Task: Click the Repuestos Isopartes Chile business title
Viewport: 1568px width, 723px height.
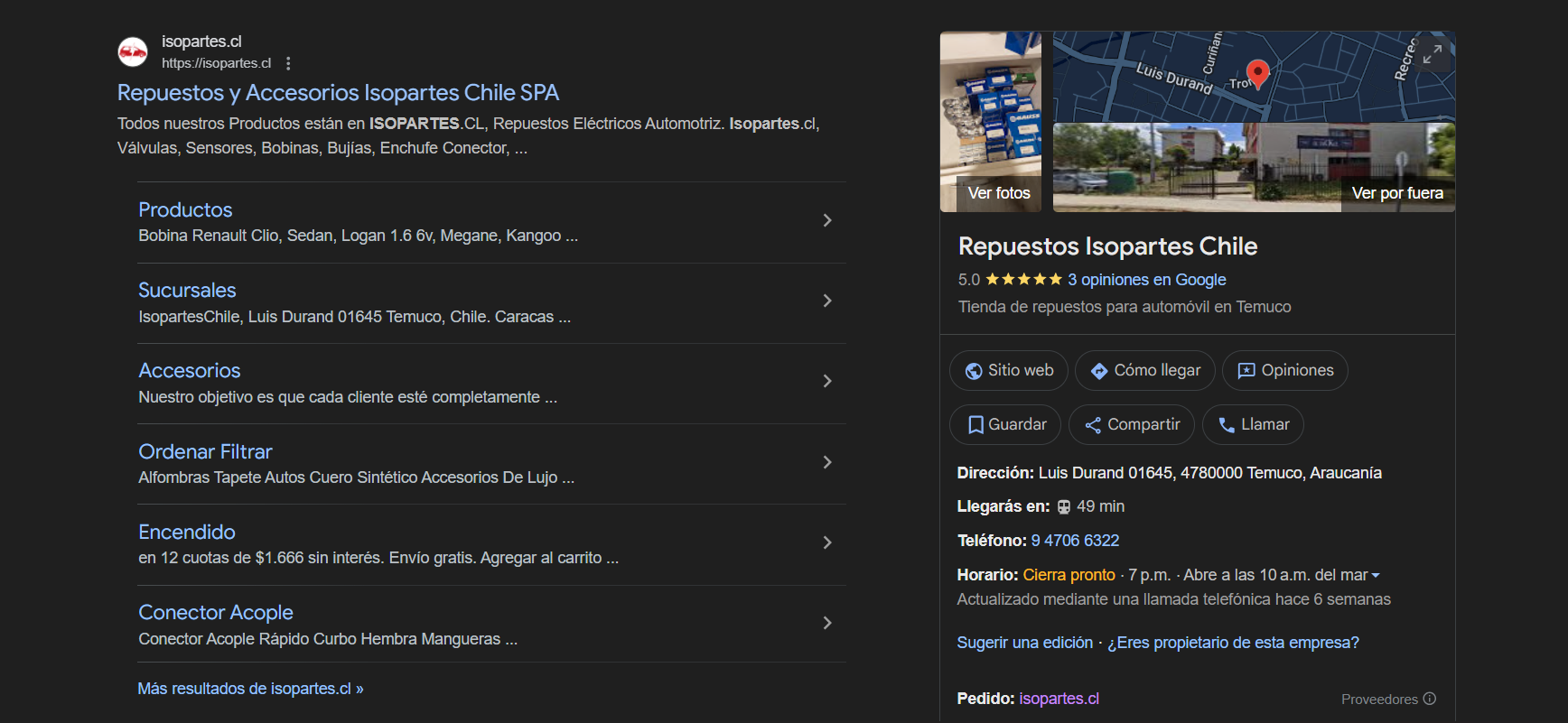Action: (1108, 246)
